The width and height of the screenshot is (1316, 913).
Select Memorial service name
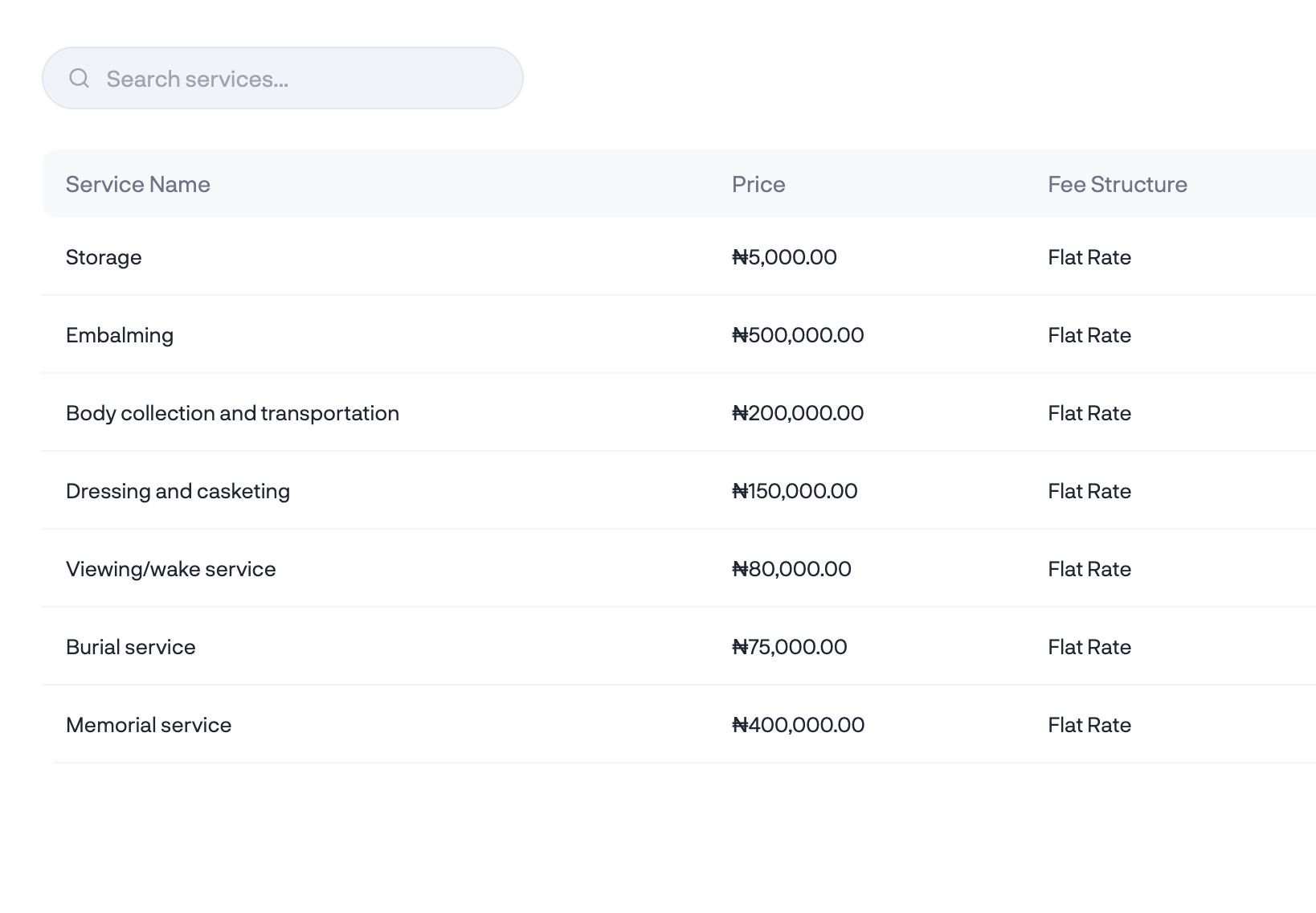click(x=149, y=725)
